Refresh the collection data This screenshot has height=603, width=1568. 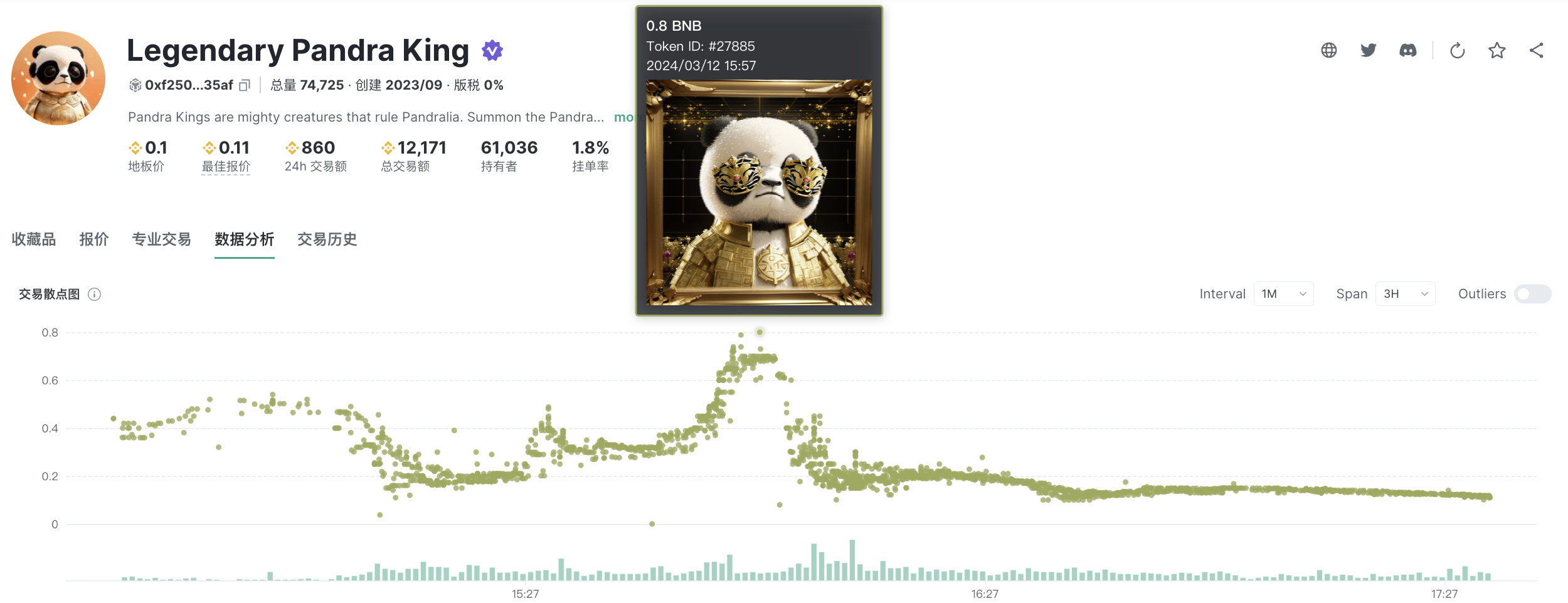[1457, 50]
